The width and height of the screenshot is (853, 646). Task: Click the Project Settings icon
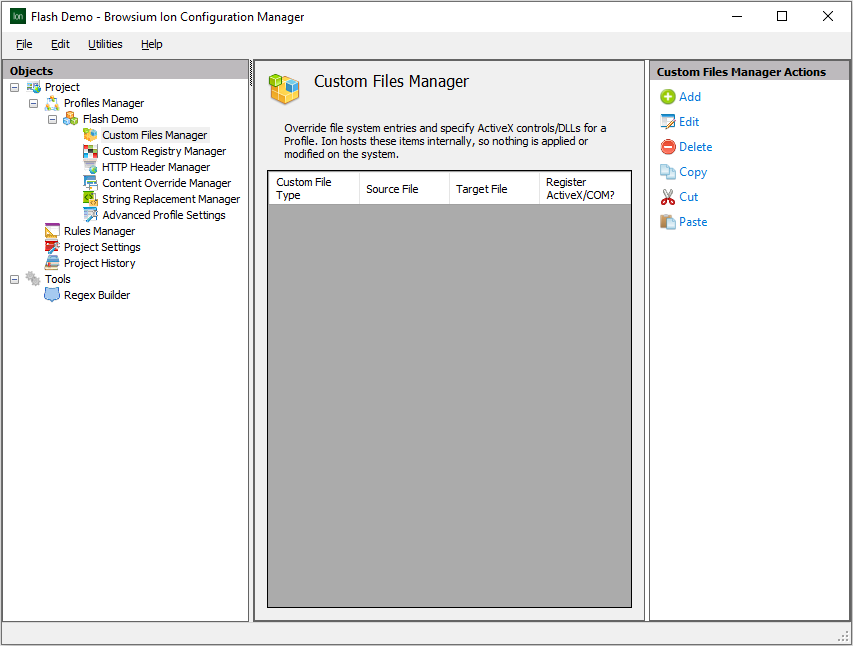tap(52, 247)
